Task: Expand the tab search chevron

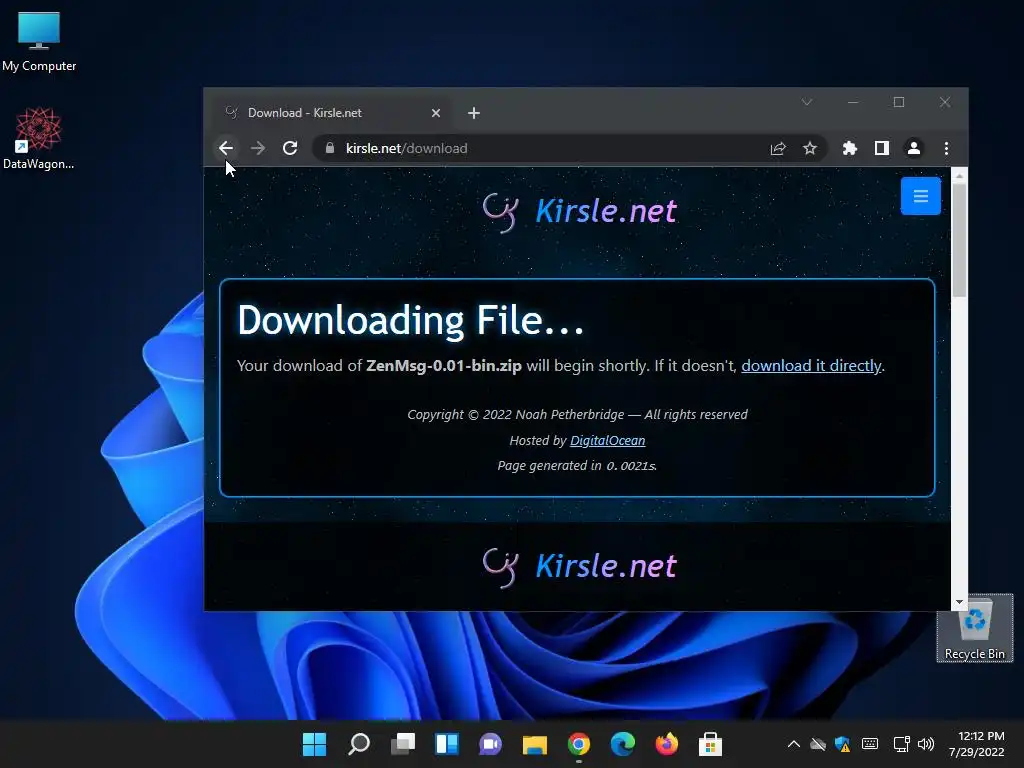Action: coord(807,102)
